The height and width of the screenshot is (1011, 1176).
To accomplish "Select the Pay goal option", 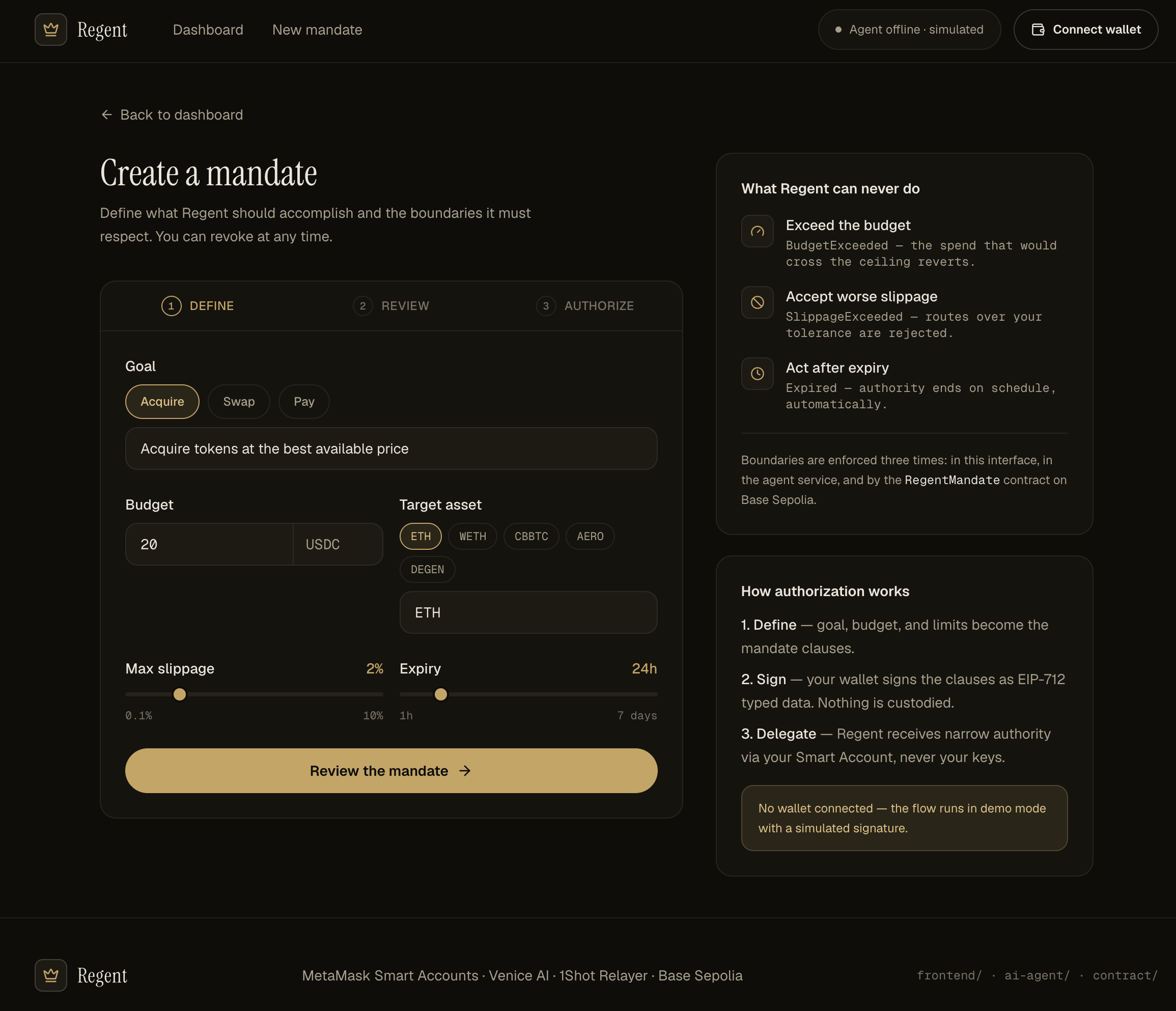I will point(304,401).
